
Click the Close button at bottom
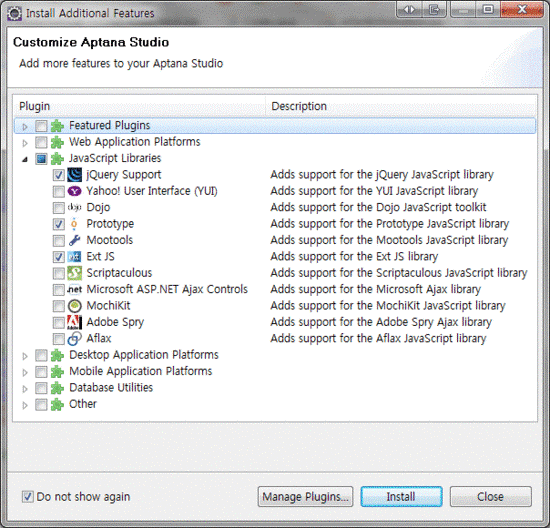(491, 496)
